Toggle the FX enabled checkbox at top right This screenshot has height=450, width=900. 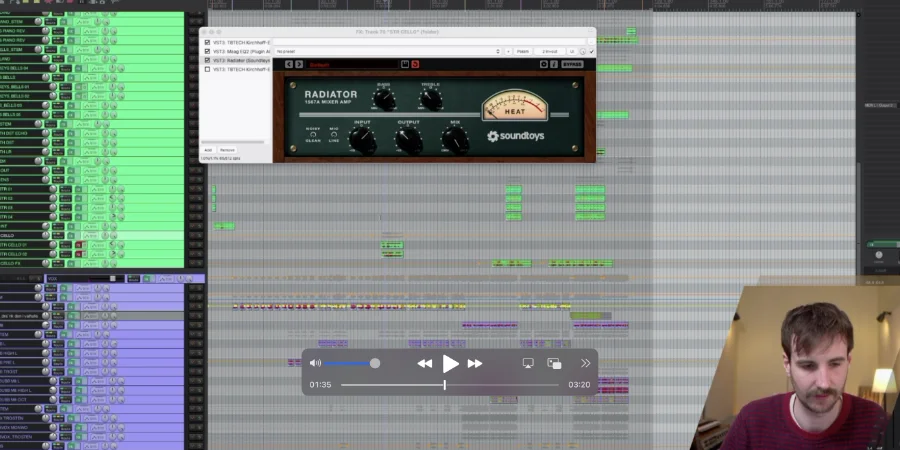coord(592,52)
